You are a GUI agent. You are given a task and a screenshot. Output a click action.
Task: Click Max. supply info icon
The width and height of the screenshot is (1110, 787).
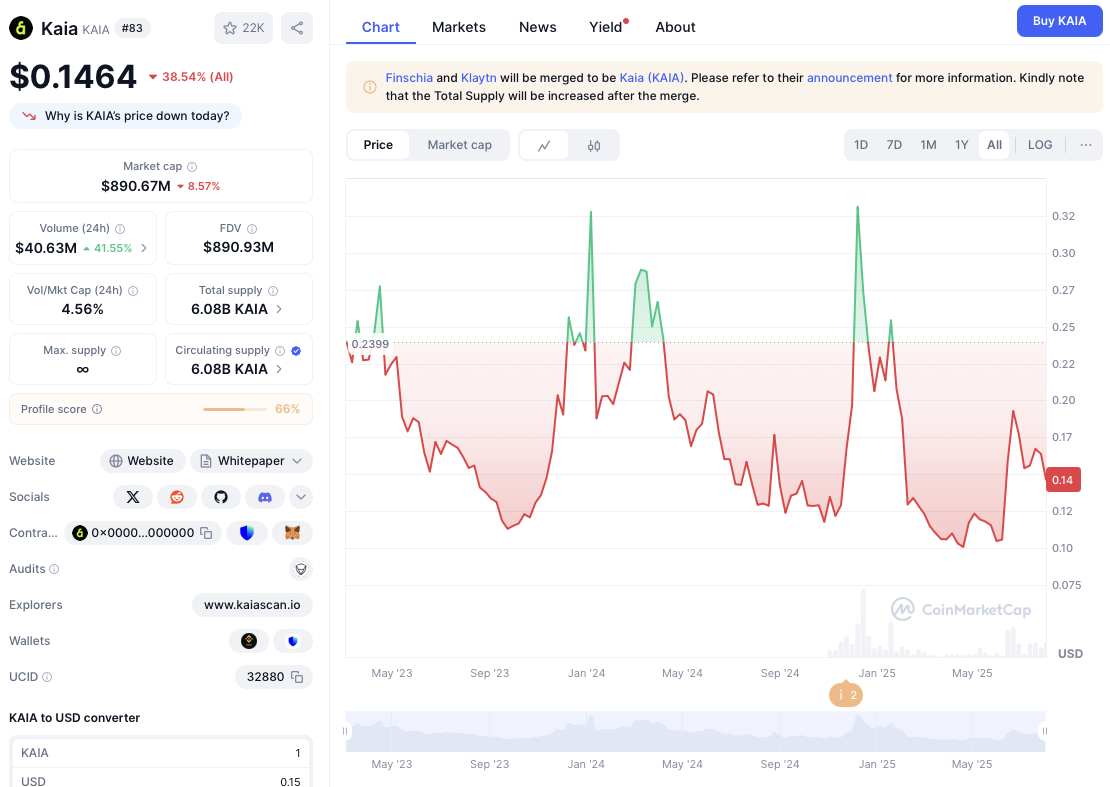click(x=116, y=351)
